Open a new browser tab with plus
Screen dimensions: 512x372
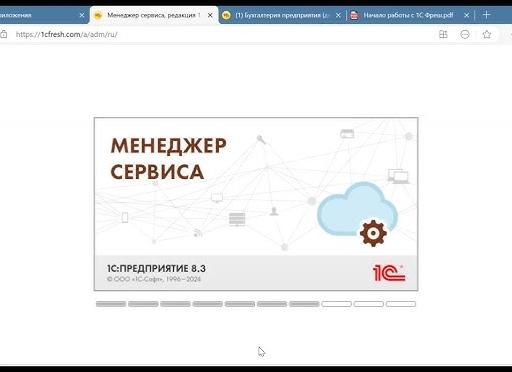(486, 15)
